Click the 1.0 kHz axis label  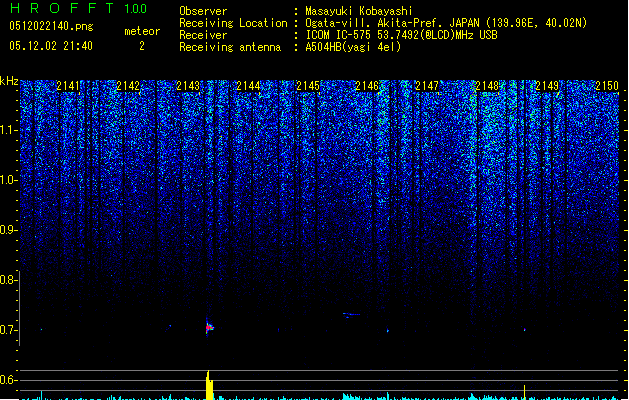click(x=9, y=180)
